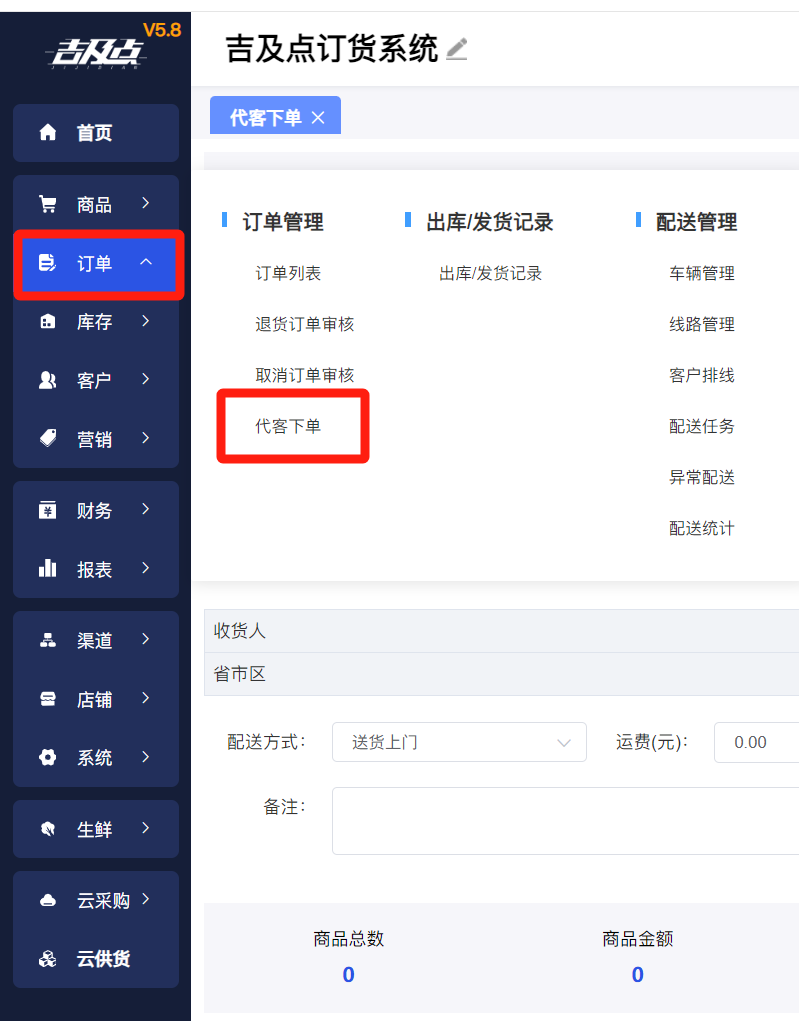
Task: Click the shopping cart icon for 商品
Action: [47, 204]
